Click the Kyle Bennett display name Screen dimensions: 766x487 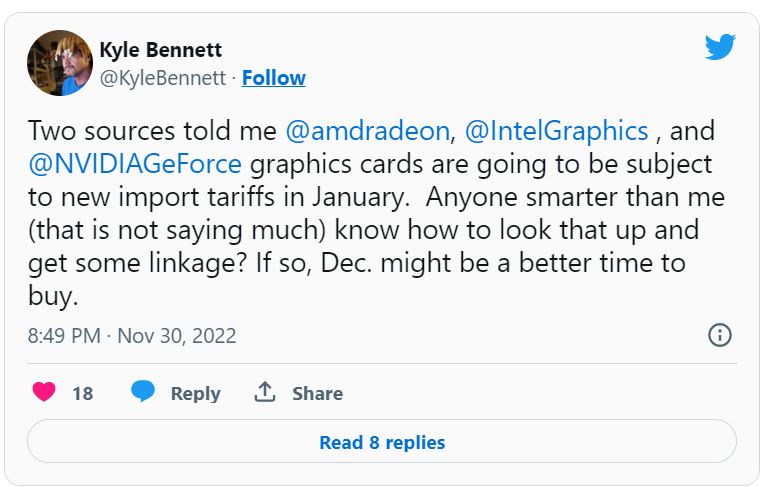click(x=161, y=50)
